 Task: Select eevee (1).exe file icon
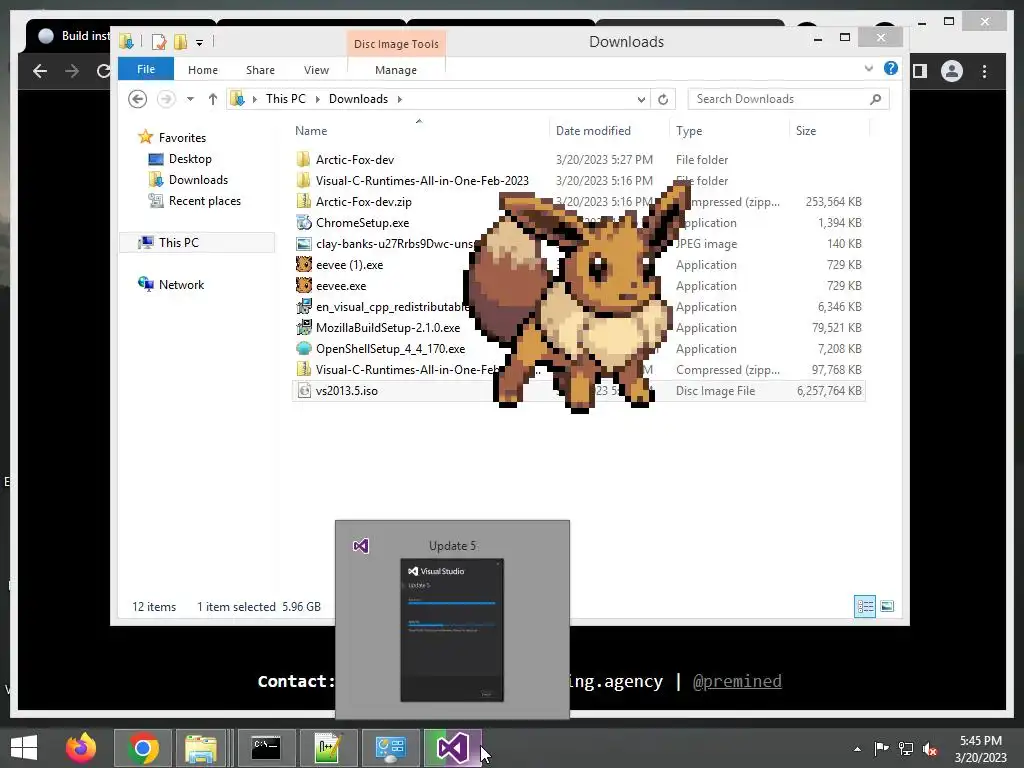click(x=304, y=264)
